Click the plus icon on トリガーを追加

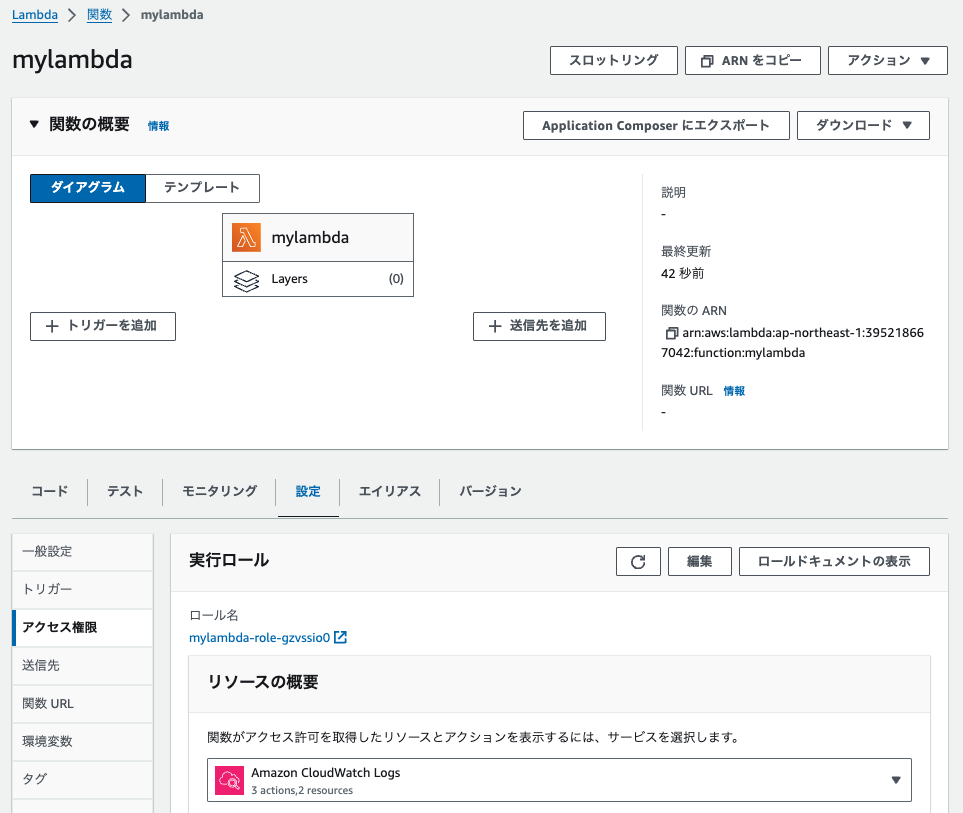coord(48,326)
